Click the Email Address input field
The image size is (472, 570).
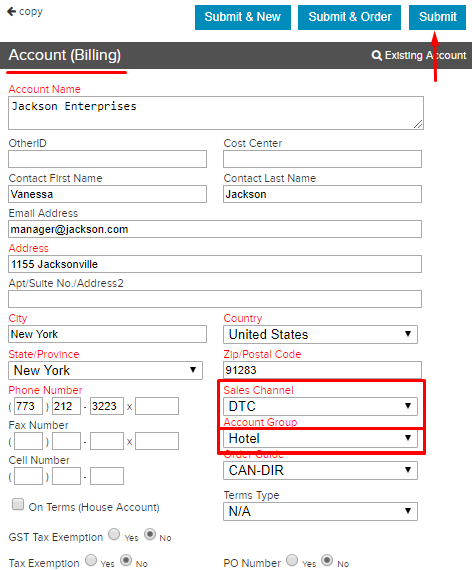click(x=215, y=229)
